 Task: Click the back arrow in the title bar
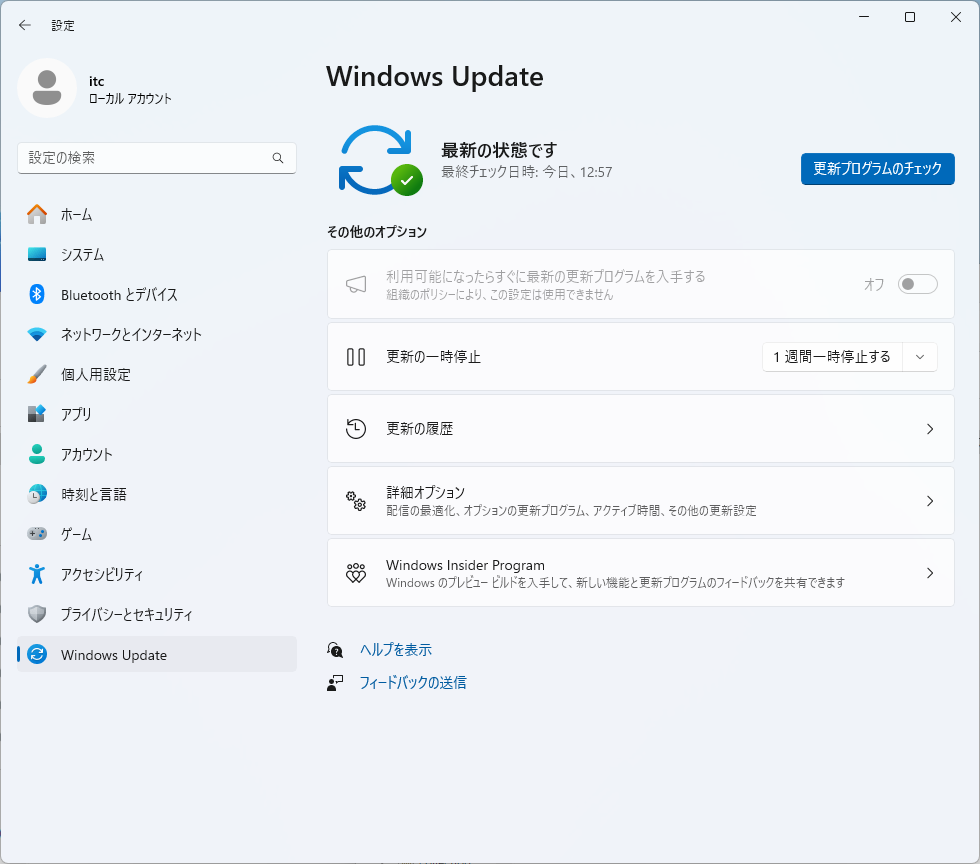pos(24,25)
